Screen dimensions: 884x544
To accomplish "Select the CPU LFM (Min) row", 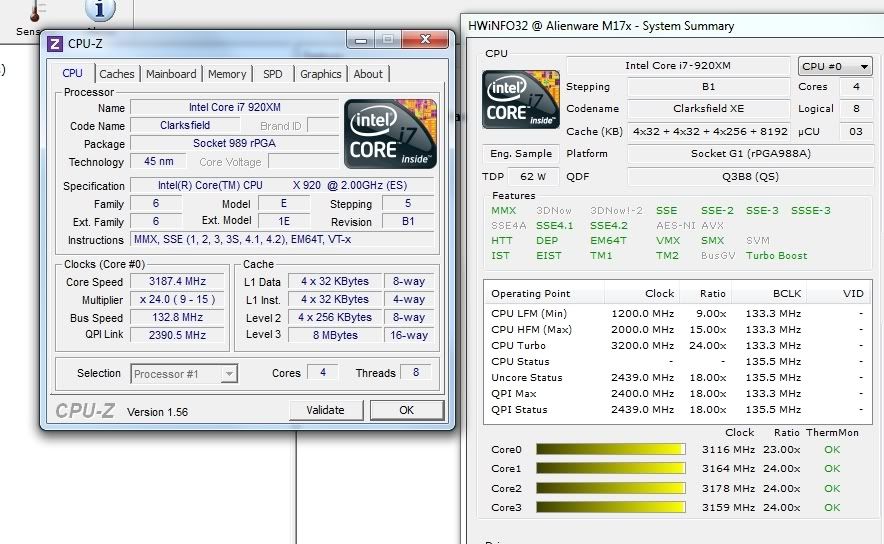I will tap(677, 313).
